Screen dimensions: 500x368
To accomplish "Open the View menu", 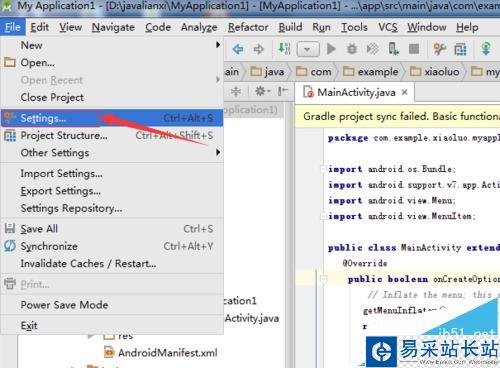I will click(x=71, y=27).
